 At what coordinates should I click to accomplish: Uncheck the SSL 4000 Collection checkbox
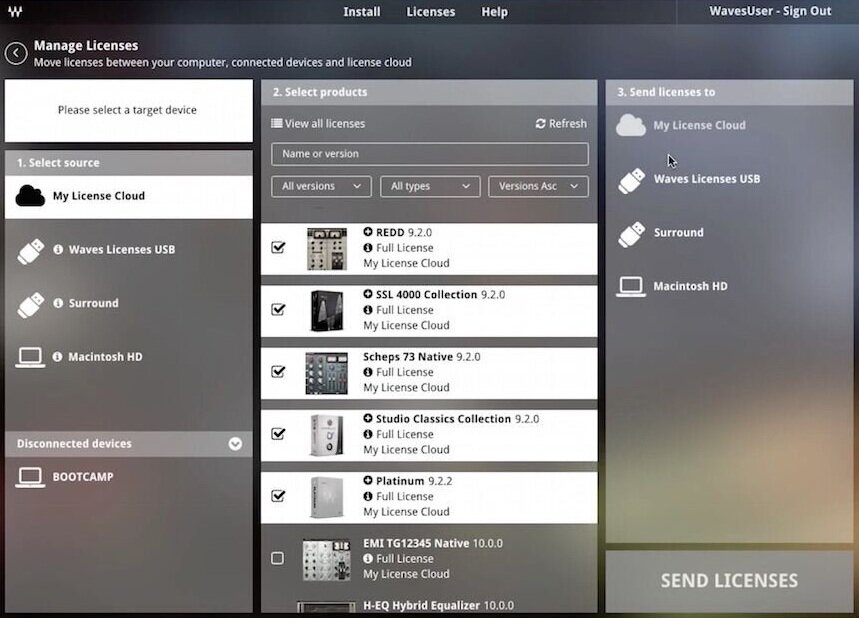(x=278, y=310)
